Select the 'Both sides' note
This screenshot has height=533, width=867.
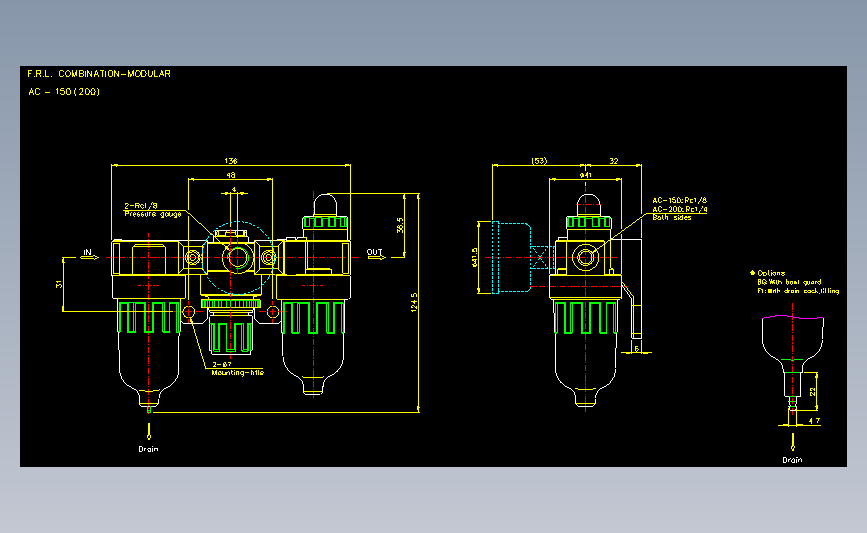pyautogui.click(x=672, y=218)
